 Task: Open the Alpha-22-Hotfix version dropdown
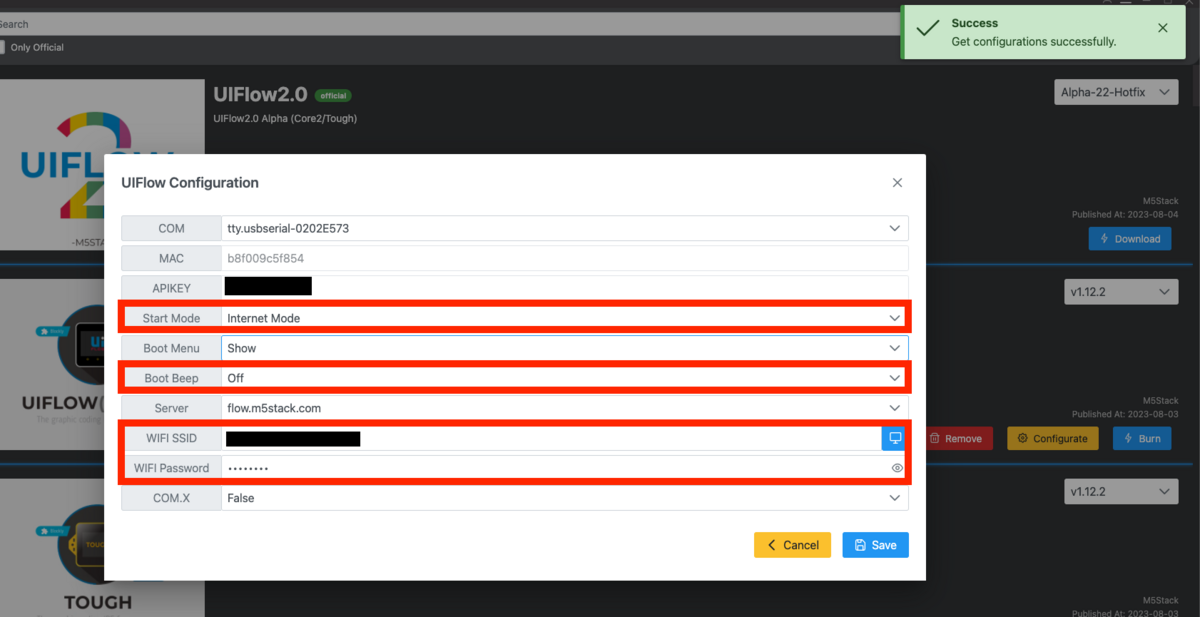1116,92
